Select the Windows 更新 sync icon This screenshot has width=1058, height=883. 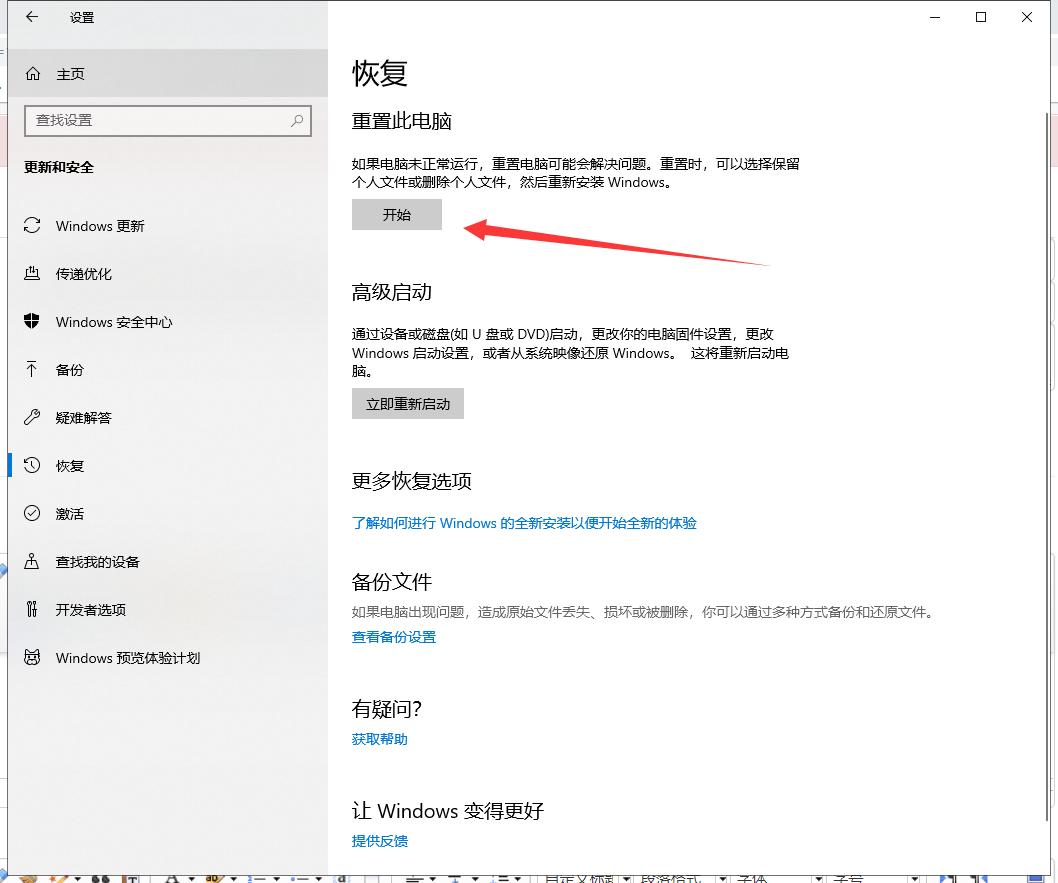pos(31,226)
